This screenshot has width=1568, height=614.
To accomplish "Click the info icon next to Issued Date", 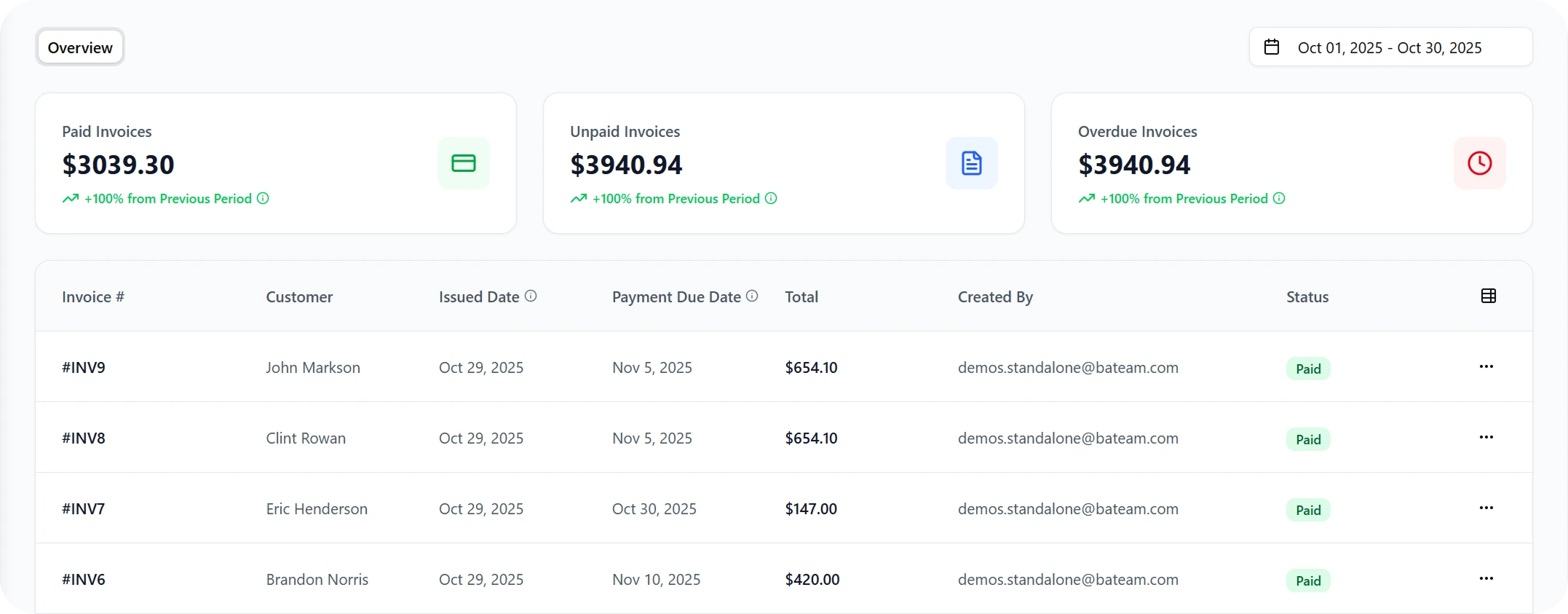I will point(531,296).
